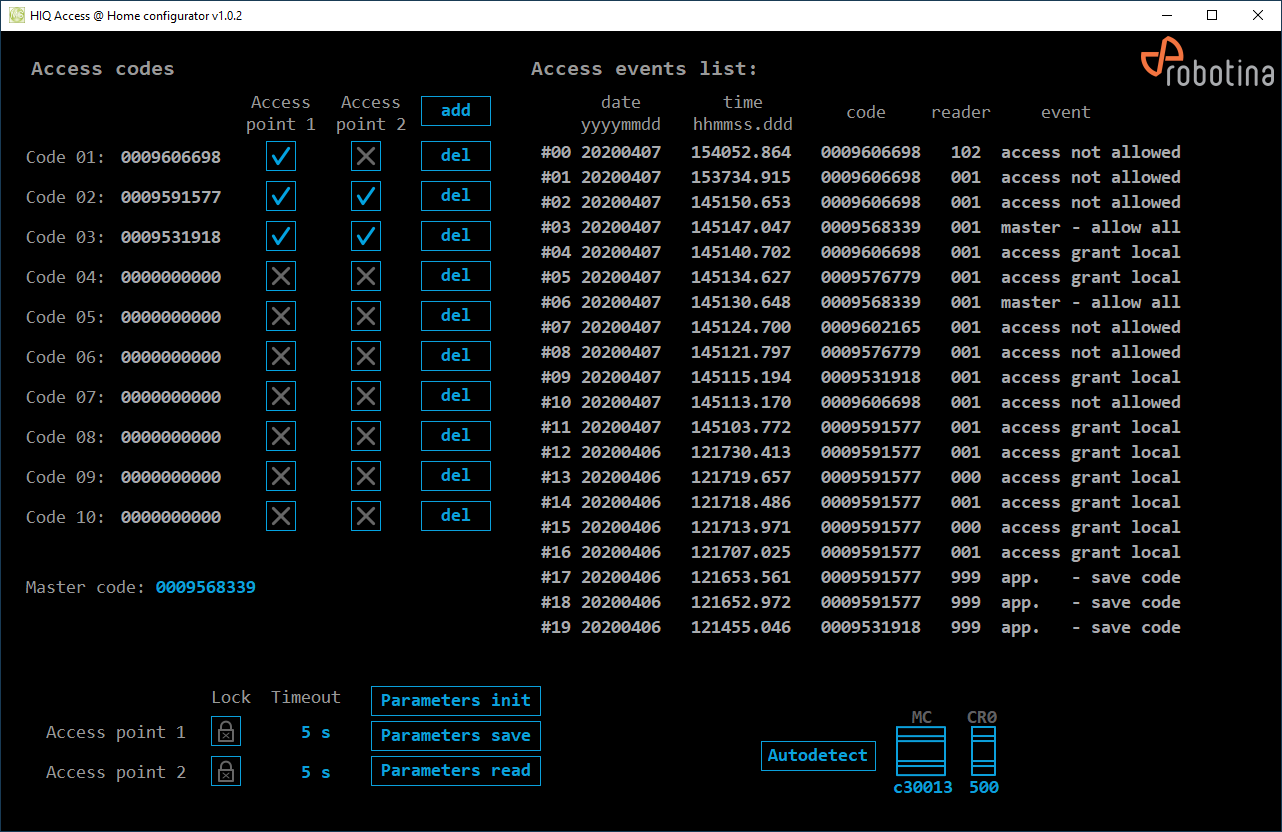Delete Code 02 with its del button
Image resolution: width=1282 pixels, height=832 pixels.
(455, 196)
